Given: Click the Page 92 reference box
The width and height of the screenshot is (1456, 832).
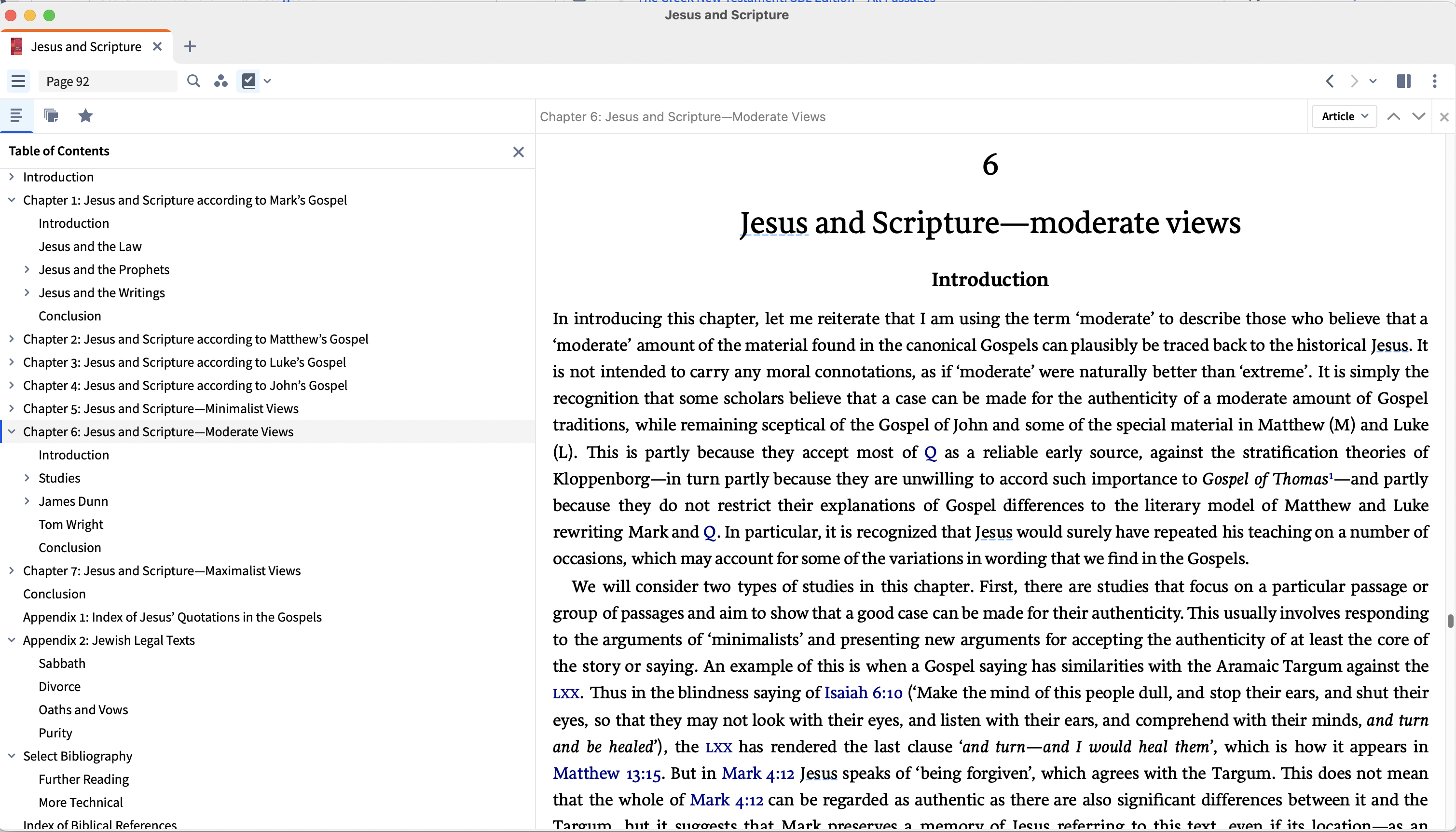Looking at the screenshot, I should pyautogui.click(x=108, y=81).
